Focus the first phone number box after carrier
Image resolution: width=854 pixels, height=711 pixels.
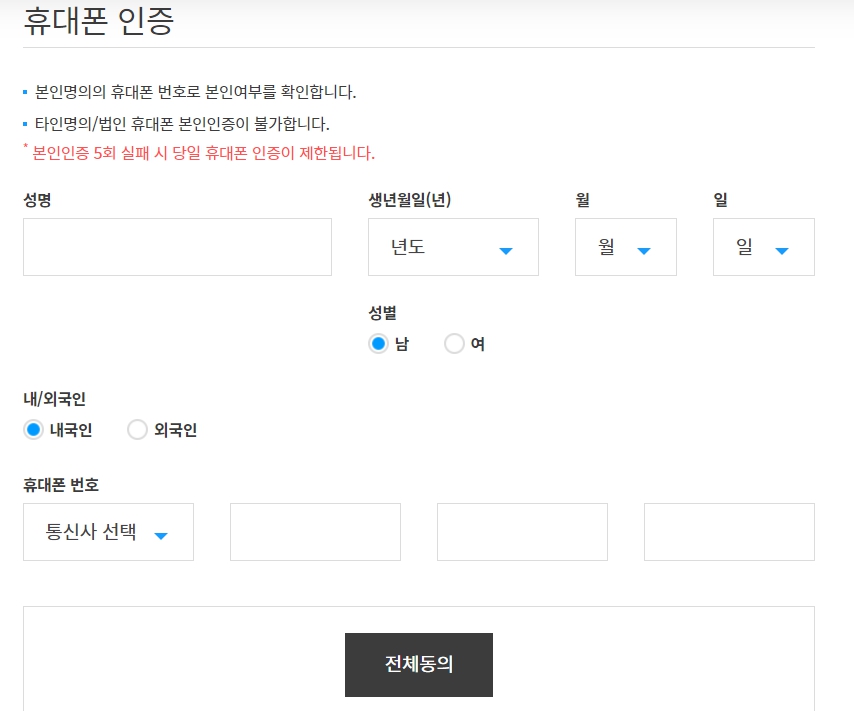(315, 532)
